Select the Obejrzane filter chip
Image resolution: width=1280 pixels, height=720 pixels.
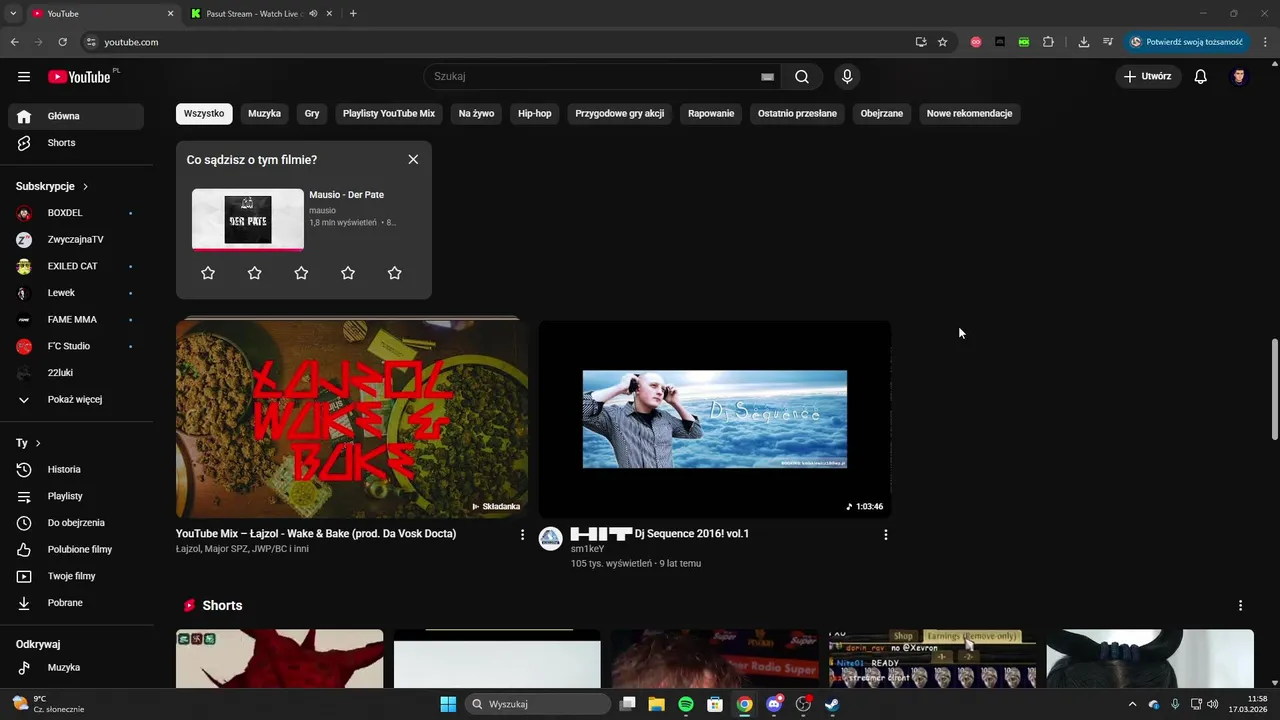(882, 114)
